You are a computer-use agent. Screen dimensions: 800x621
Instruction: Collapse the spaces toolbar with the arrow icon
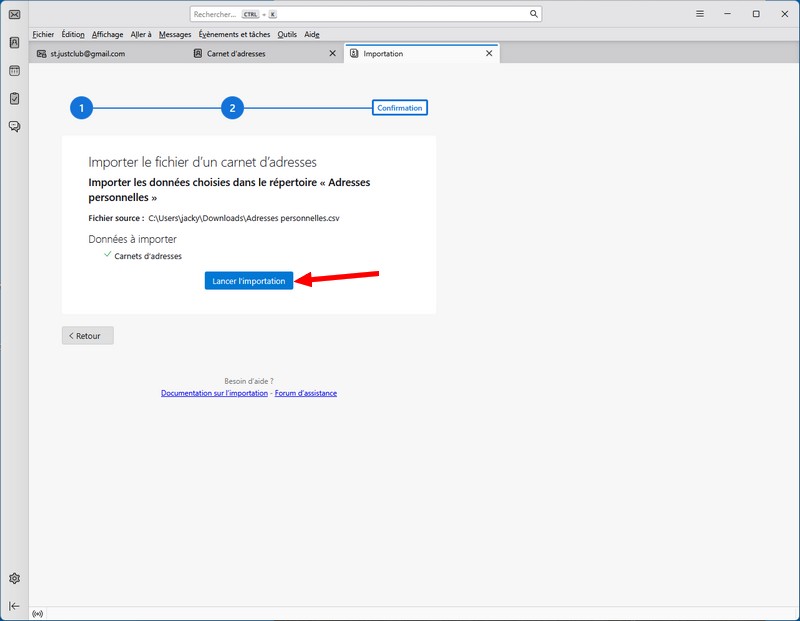tap(14, 606)
